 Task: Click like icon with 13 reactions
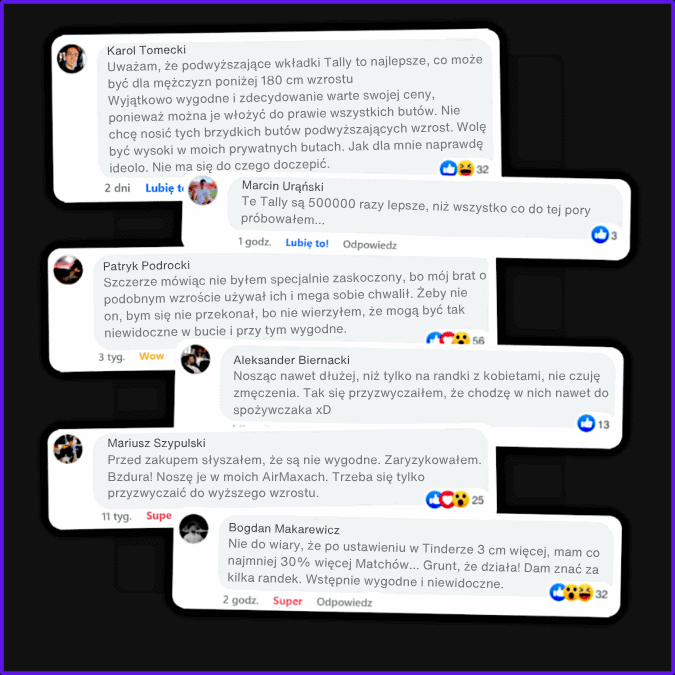point(586,423)
